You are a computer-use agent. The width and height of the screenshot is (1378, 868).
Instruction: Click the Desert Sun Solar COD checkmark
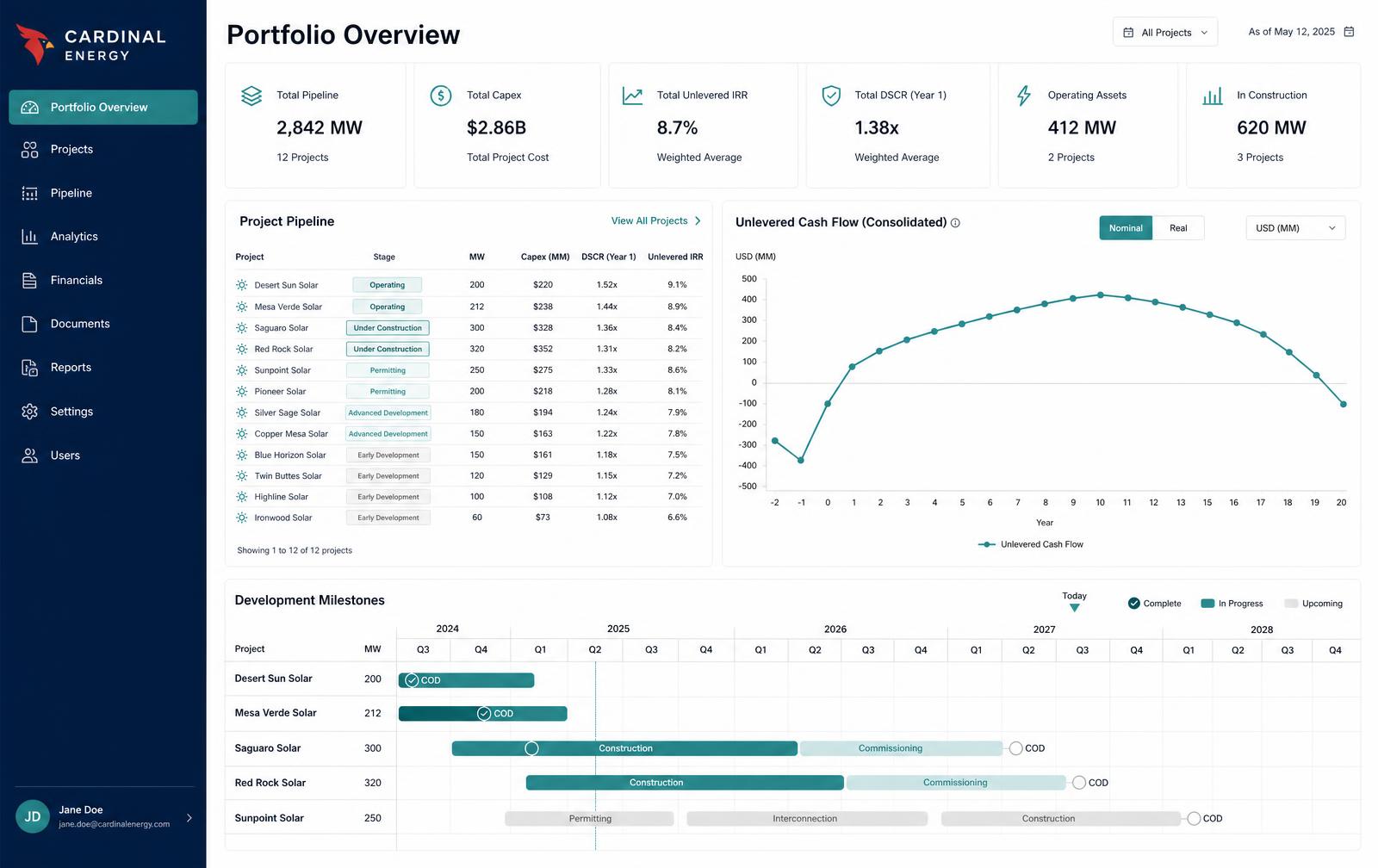[412, 680]
